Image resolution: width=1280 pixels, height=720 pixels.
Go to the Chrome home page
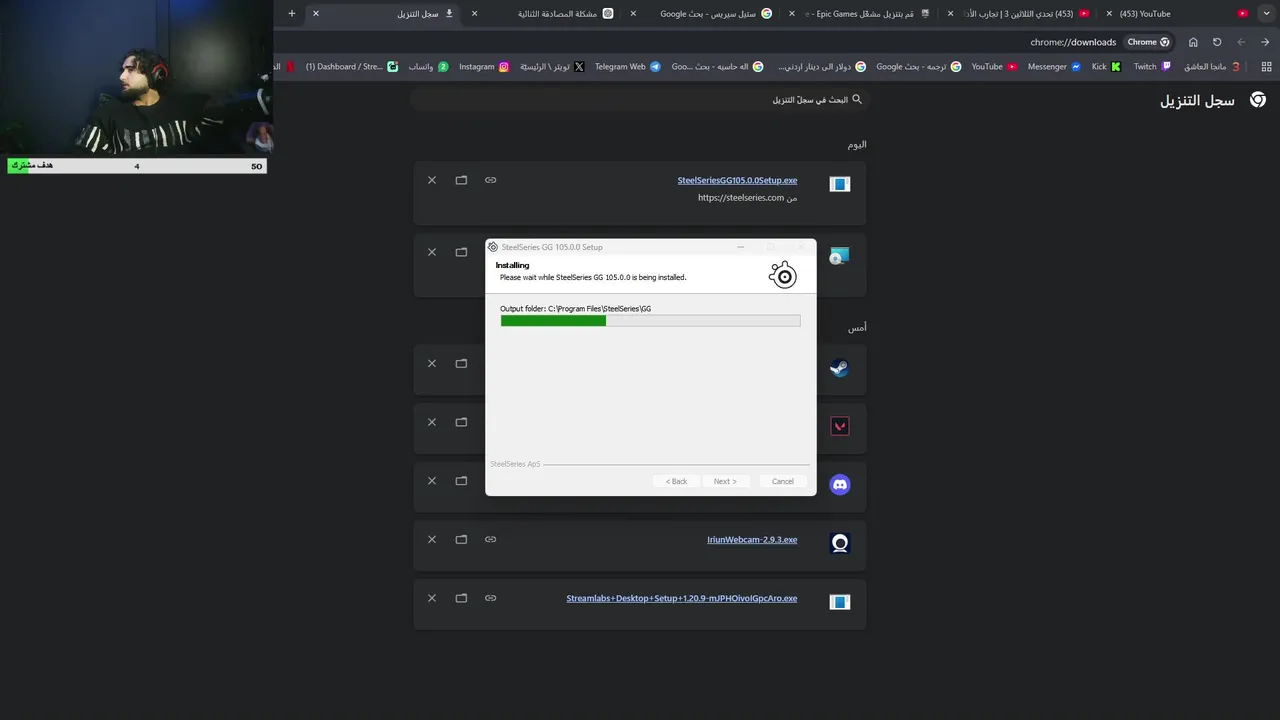coord(1193,42)
